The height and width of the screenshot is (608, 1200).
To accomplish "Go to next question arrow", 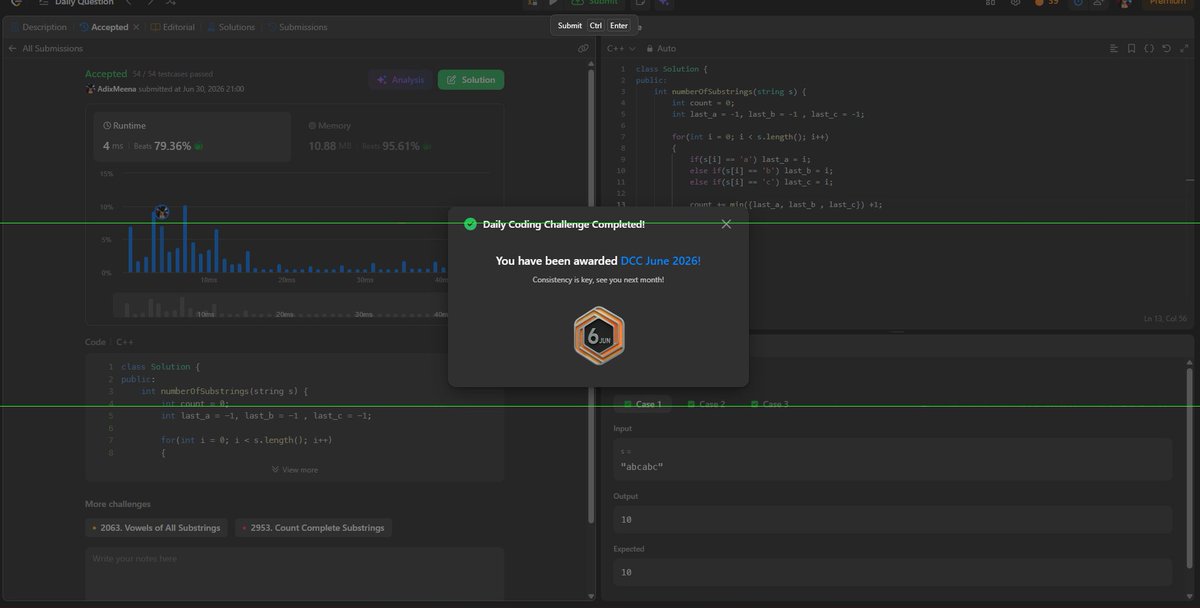I will click(151, 3).
